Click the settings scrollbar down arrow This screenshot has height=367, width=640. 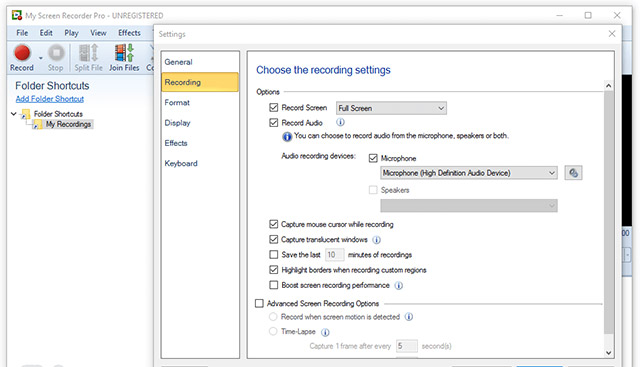tap(609, 353)
